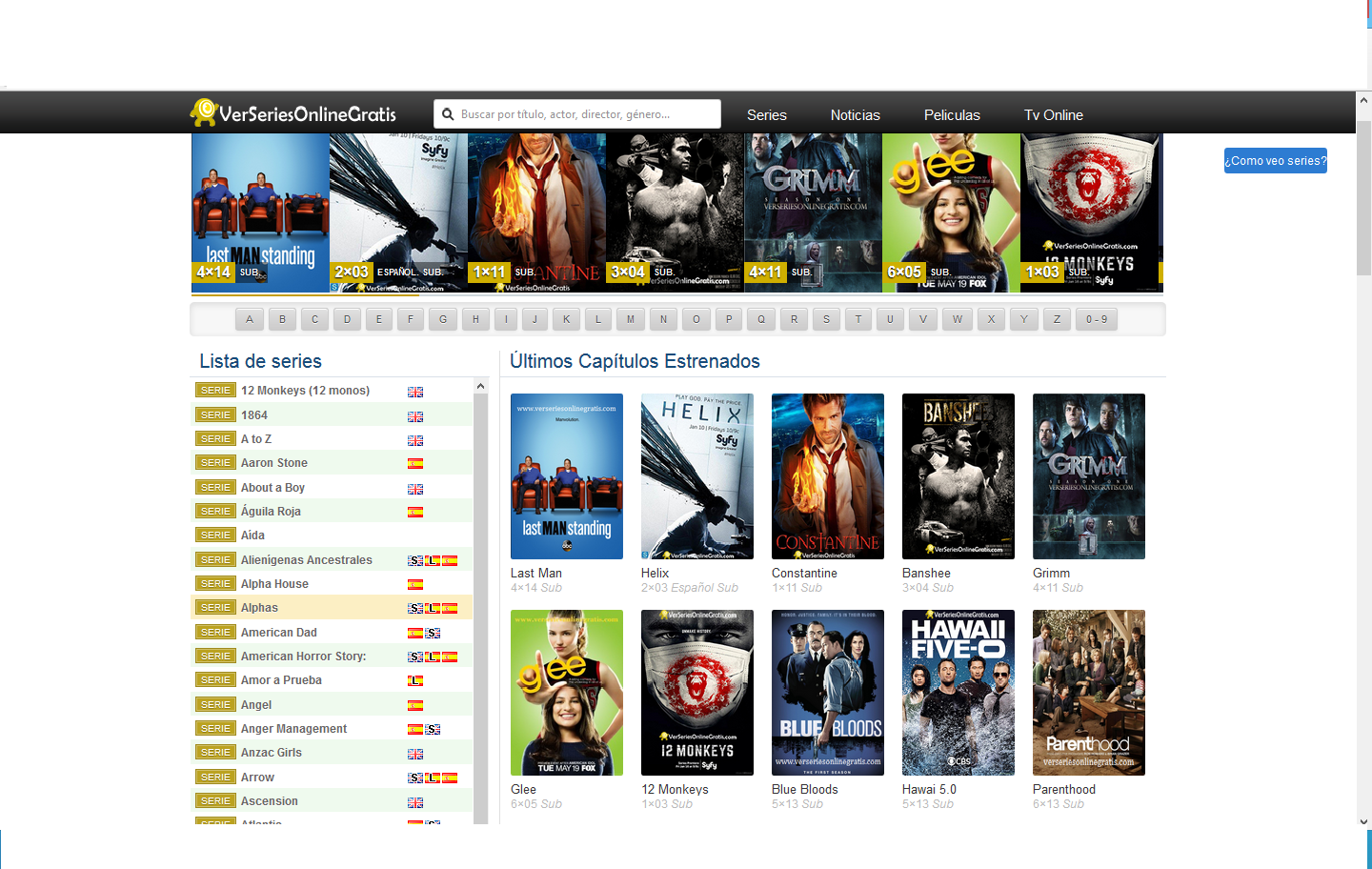Click the flag icon next to Angel
This screenshot has height=869, width=1372.
(415, 706)
